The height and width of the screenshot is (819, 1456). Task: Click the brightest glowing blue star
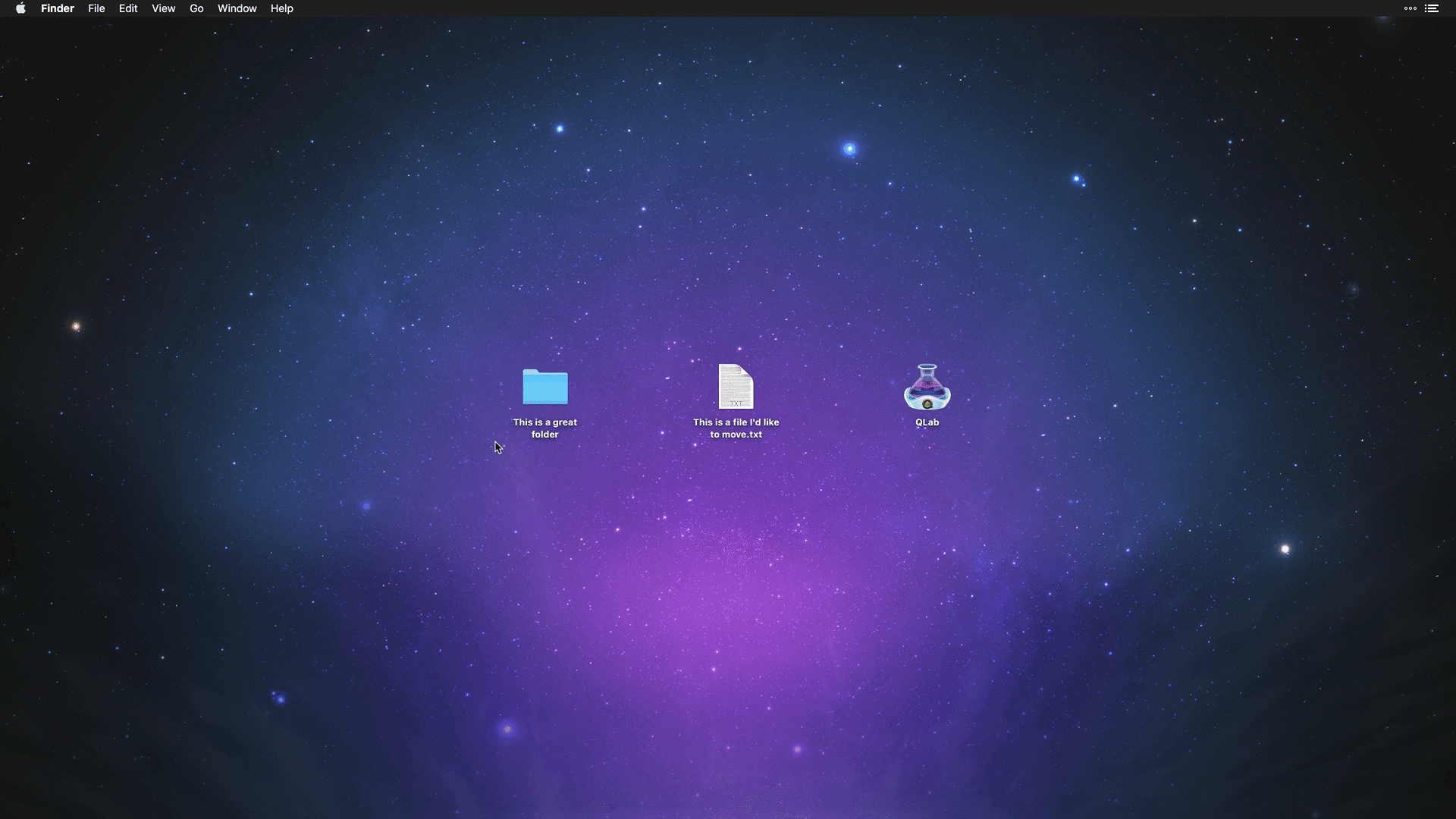849,149
